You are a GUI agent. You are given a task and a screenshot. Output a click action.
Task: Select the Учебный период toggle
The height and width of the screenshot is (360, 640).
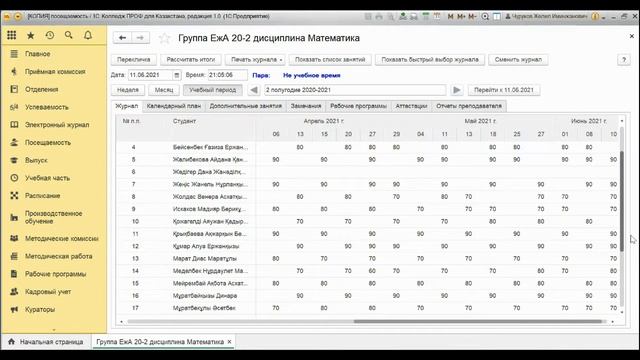(212, 90)
